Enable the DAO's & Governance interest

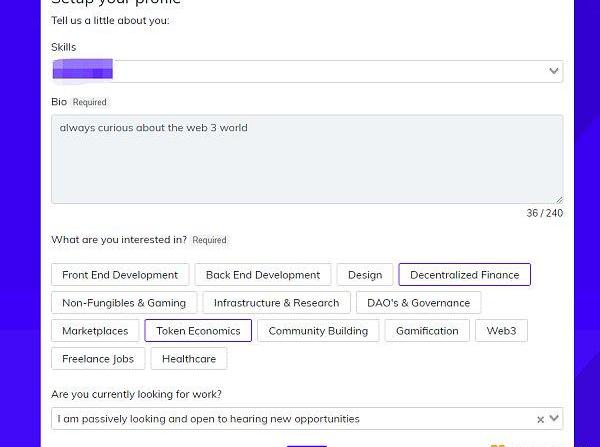click(x=418, y=303)
